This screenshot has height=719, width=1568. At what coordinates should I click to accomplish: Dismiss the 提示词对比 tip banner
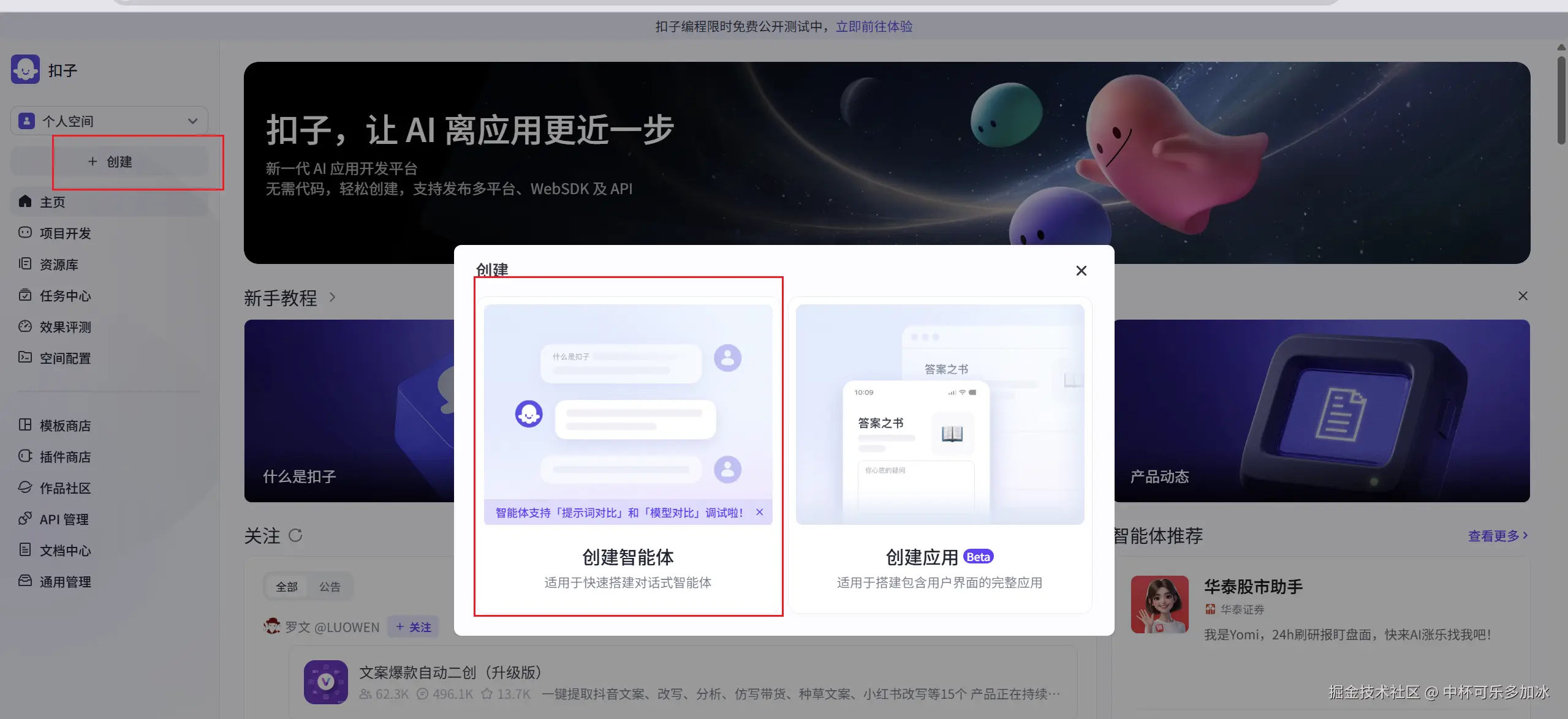[x=760, y=513]
